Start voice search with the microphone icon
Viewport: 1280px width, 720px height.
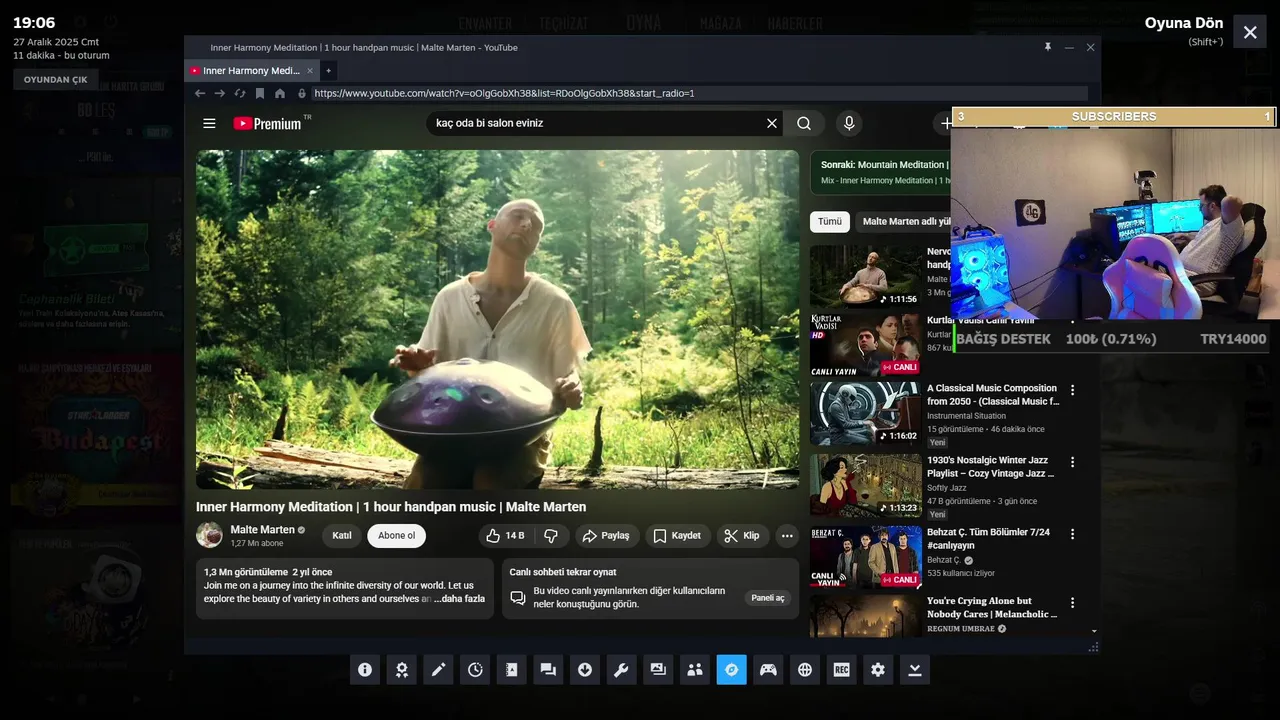click(x=849, y=123)
